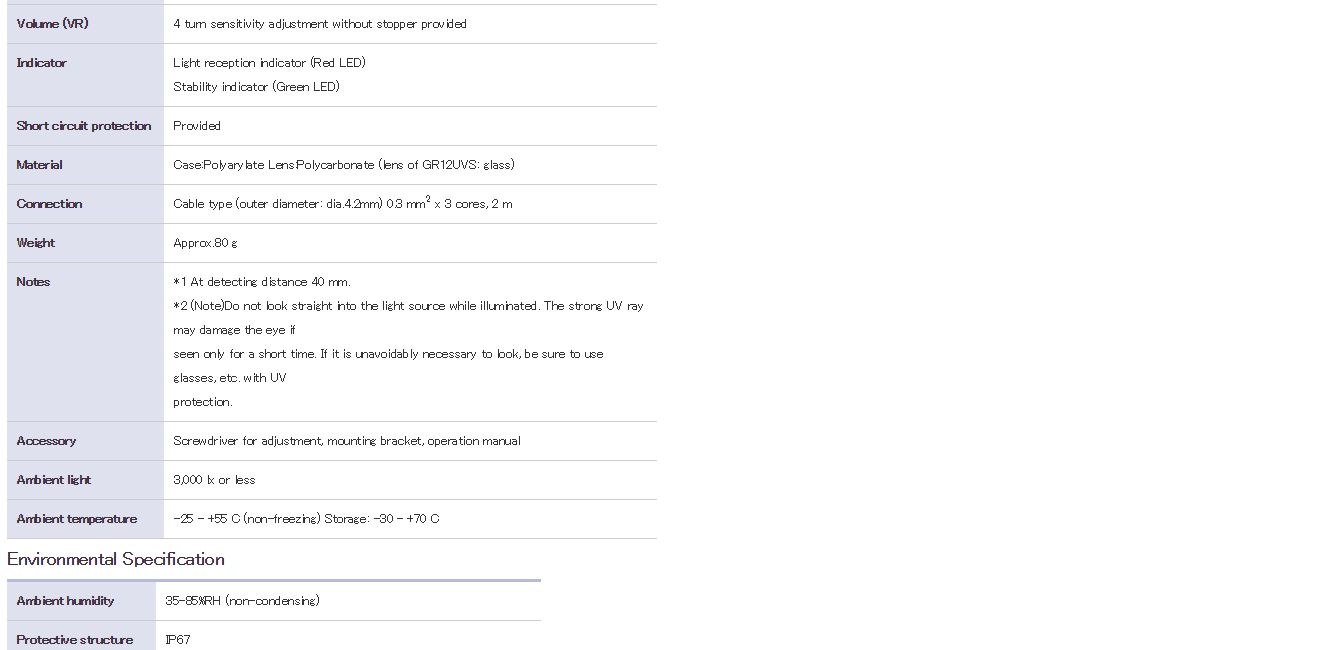Click the Short circuit protection label
The width and height of the screenshot is (1339, 650).
pyautogui.click(x=84, y=126)
